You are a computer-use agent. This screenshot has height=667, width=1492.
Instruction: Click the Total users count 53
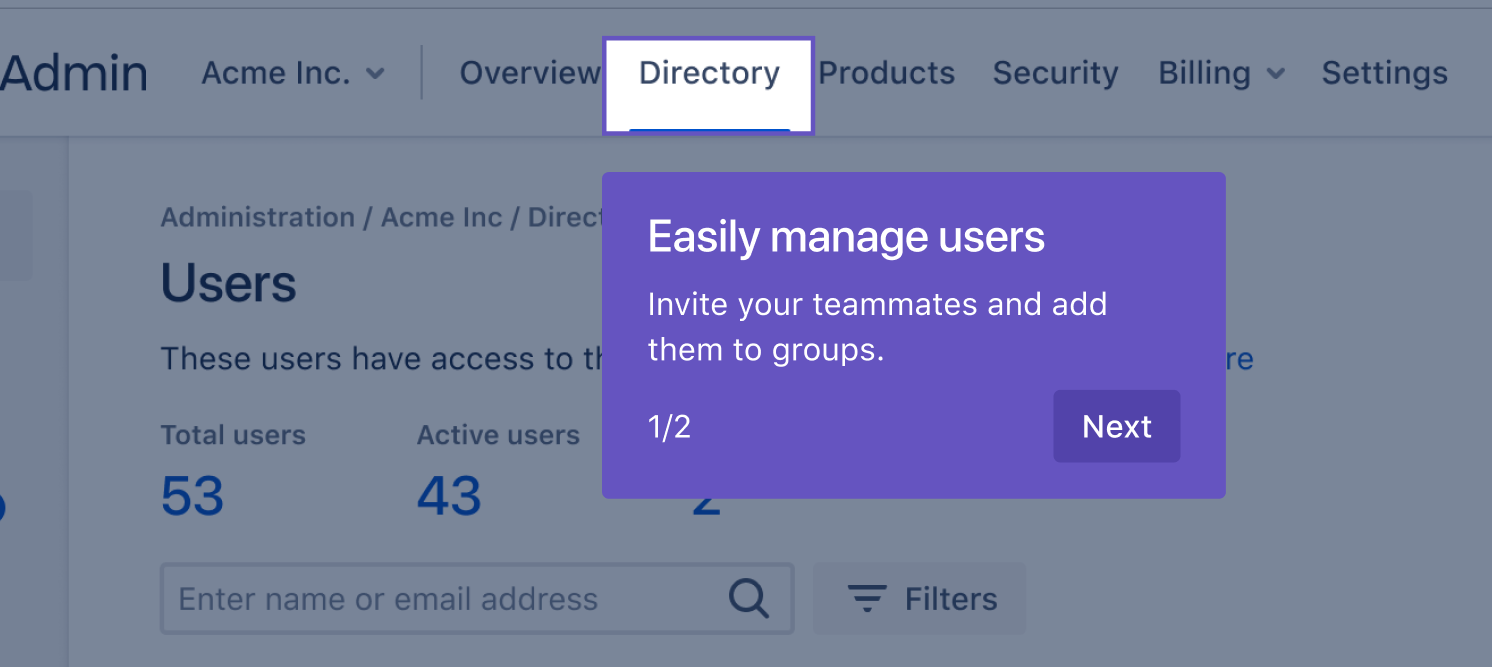(x=192, y=496)
